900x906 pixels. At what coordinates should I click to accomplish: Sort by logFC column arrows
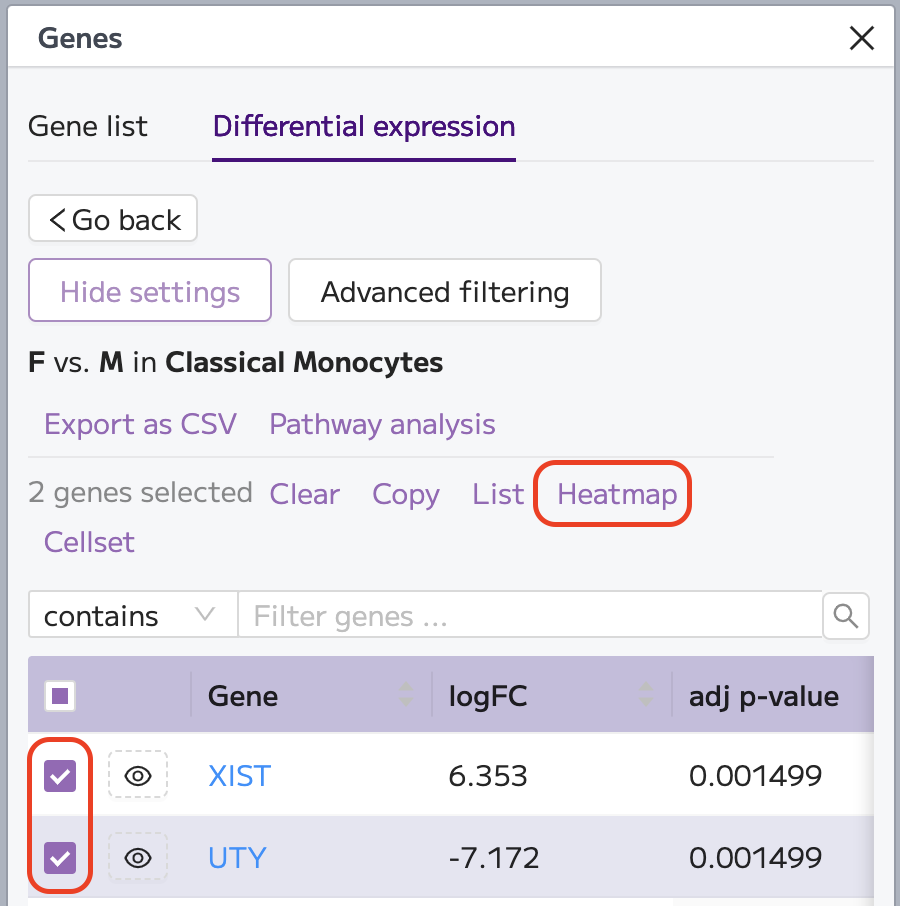coord(647,695)
